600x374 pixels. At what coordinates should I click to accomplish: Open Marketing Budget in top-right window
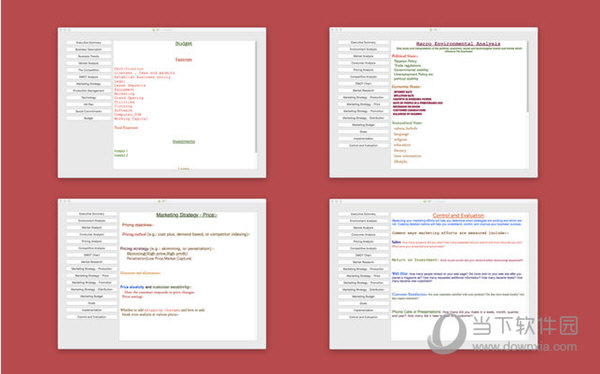coord(363,125)
